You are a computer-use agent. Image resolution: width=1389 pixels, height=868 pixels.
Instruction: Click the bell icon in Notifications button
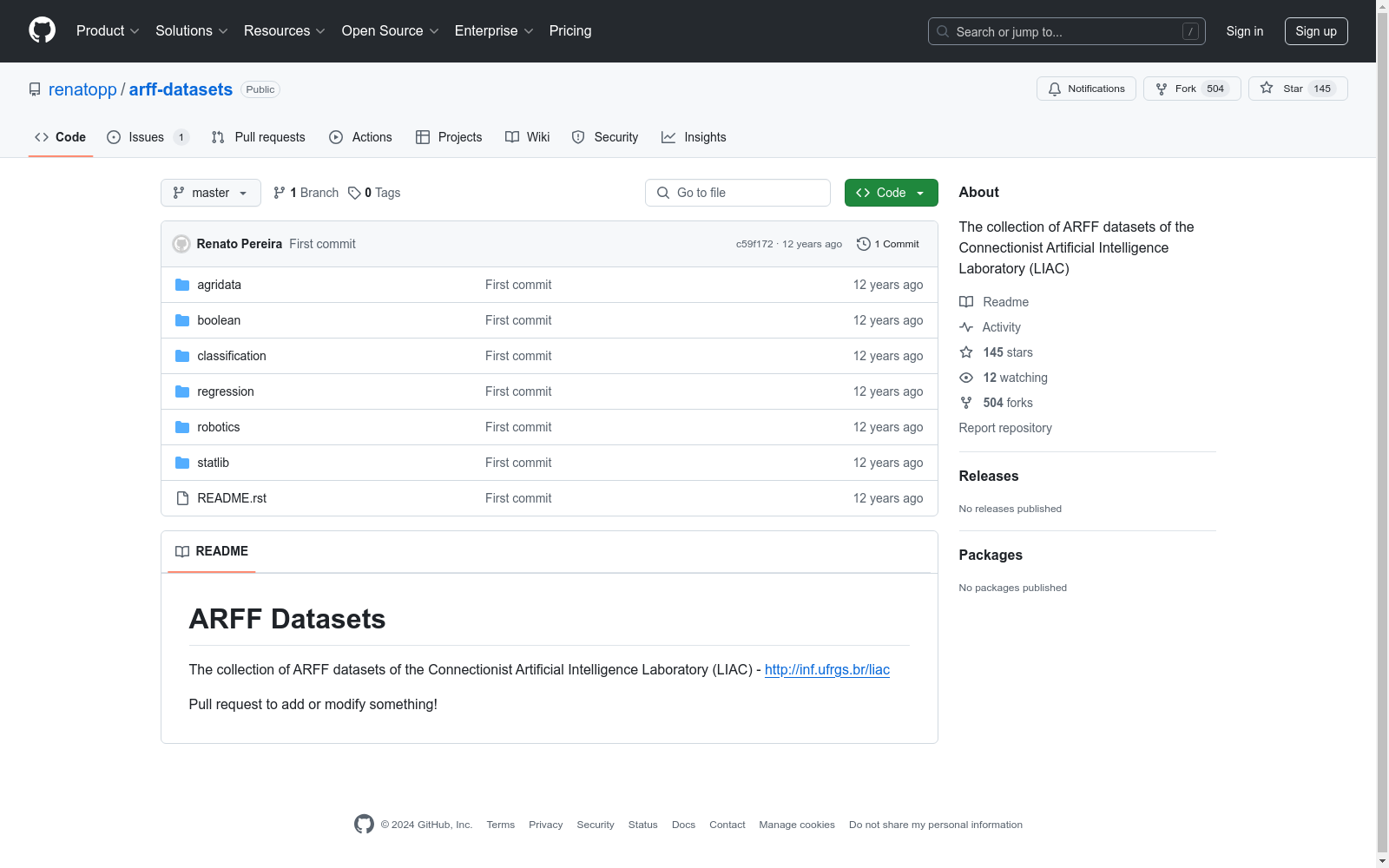[x=1055, y=89]
